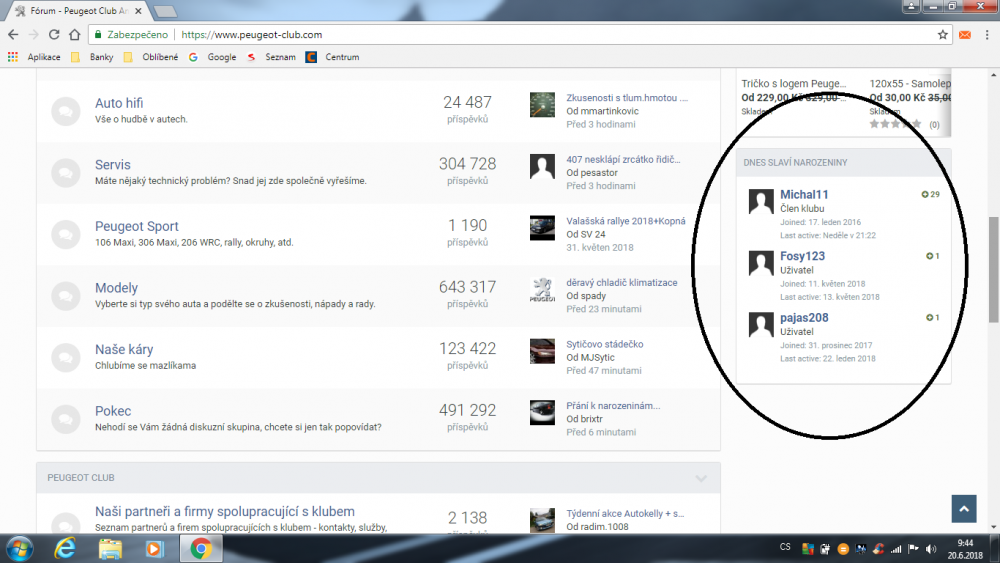
Task: Open the Peugeot Sport forum
Action: pyautogui.click(x=136, y=226)
